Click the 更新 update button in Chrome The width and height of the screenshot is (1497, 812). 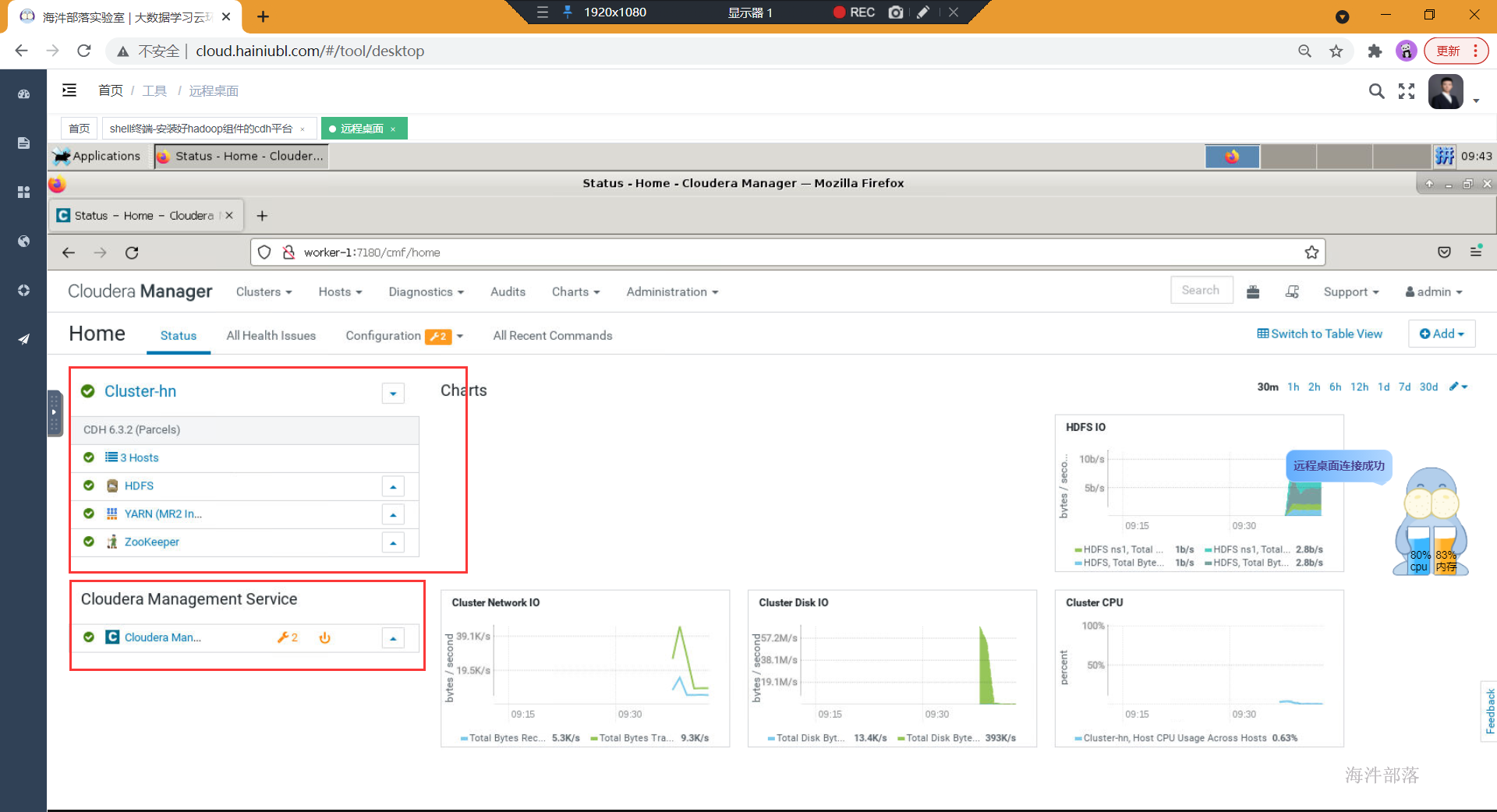click(x=1456, y=51)
